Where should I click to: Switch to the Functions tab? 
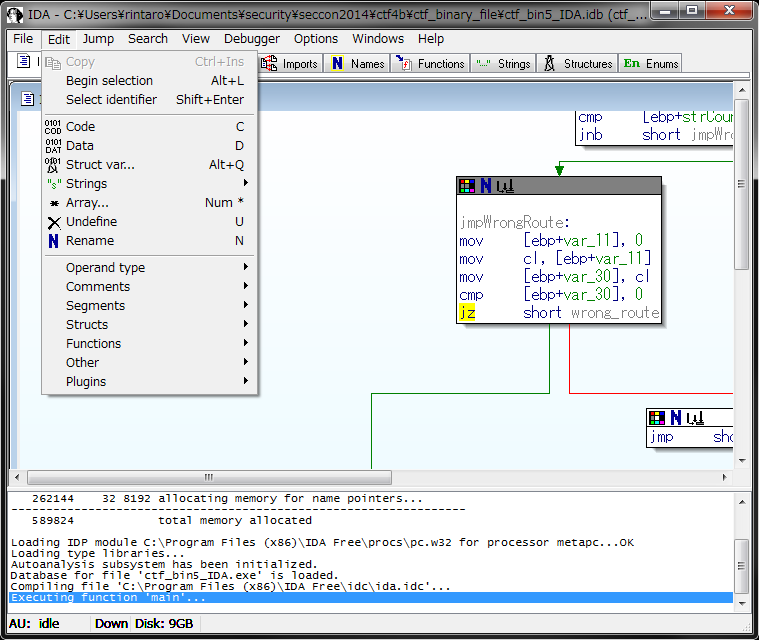coord(430,63)
